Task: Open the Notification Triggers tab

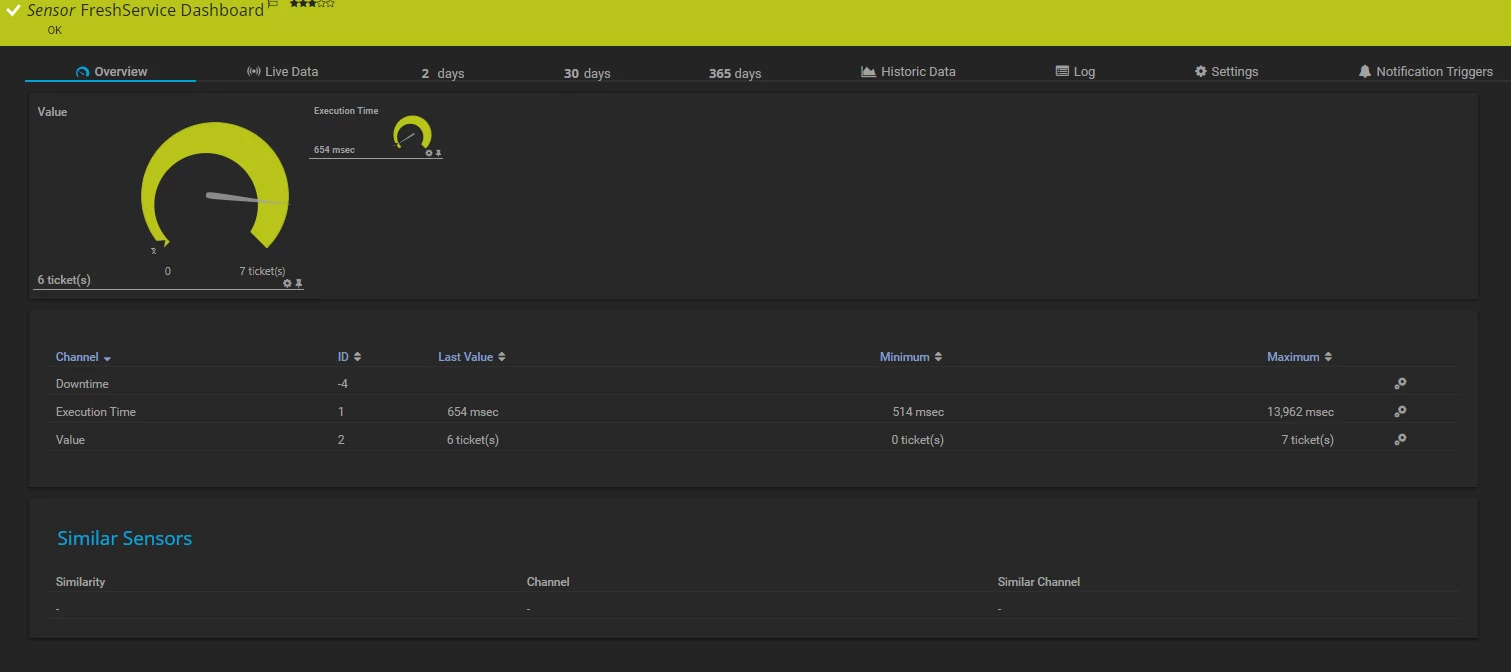Action: (x=1425, y=72)
